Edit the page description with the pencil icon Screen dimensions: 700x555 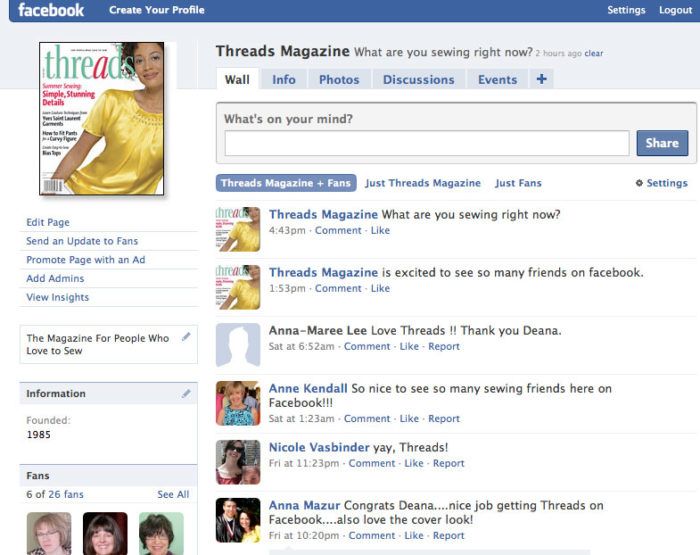(x=186, y=337)
